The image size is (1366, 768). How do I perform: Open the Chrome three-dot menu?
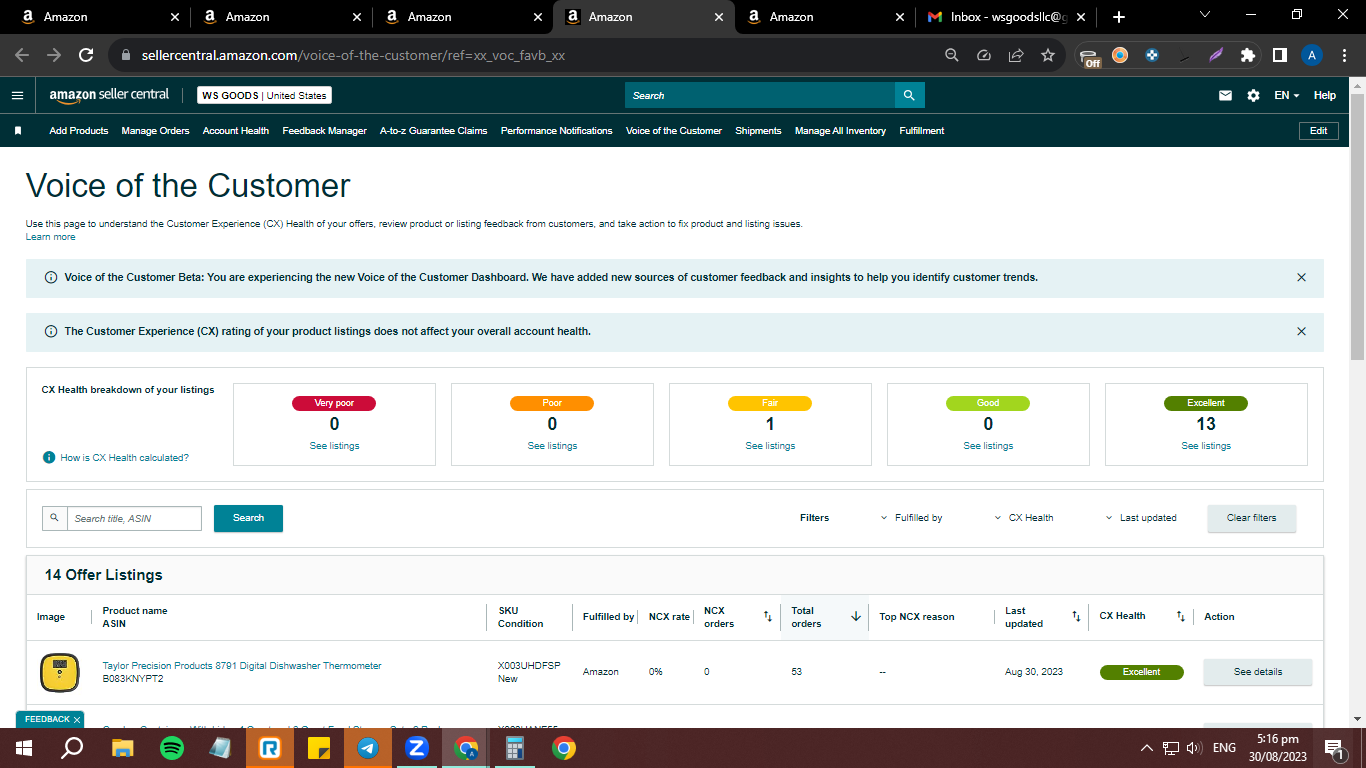[1343, 55]
